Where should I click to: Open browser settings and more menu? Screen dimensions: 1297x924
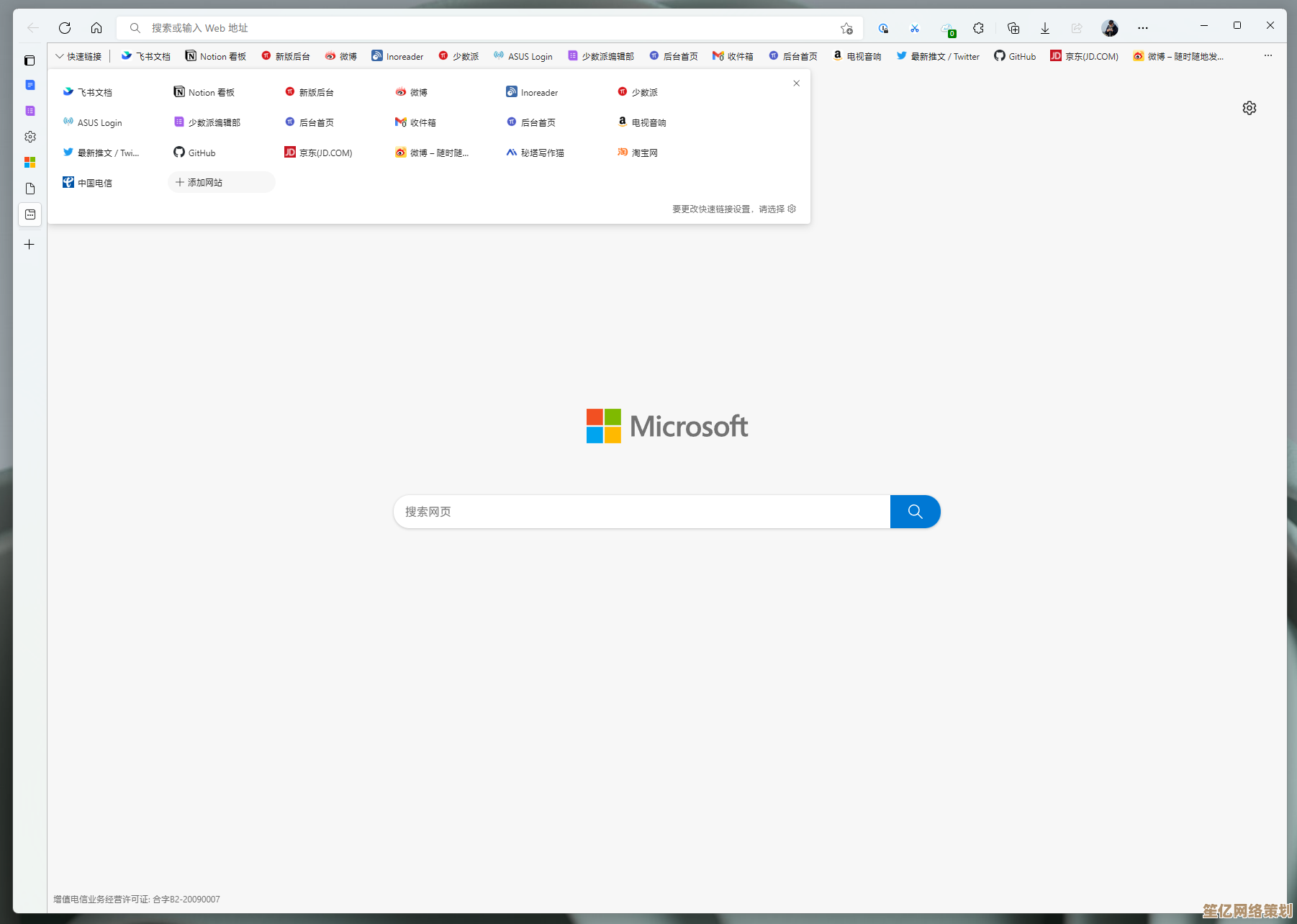tap(1142, 28)
